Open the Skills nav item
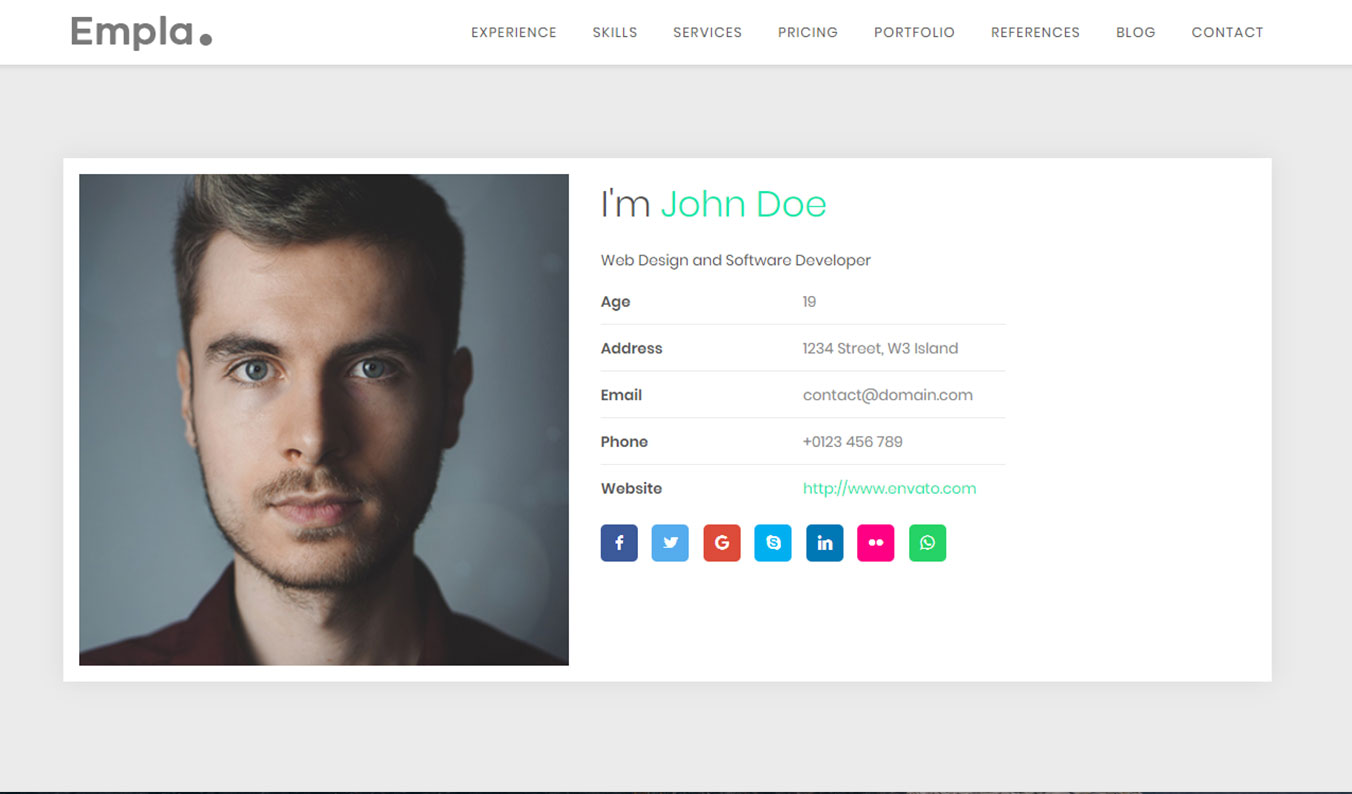 pos(615,33)
